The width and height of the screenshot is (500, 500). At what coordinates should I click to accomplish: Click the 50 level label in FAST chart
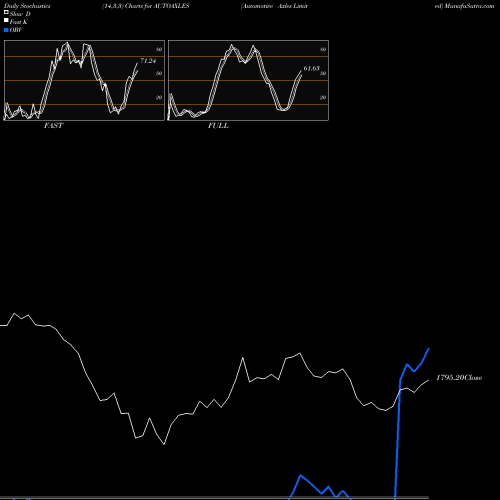click(159, 73)
